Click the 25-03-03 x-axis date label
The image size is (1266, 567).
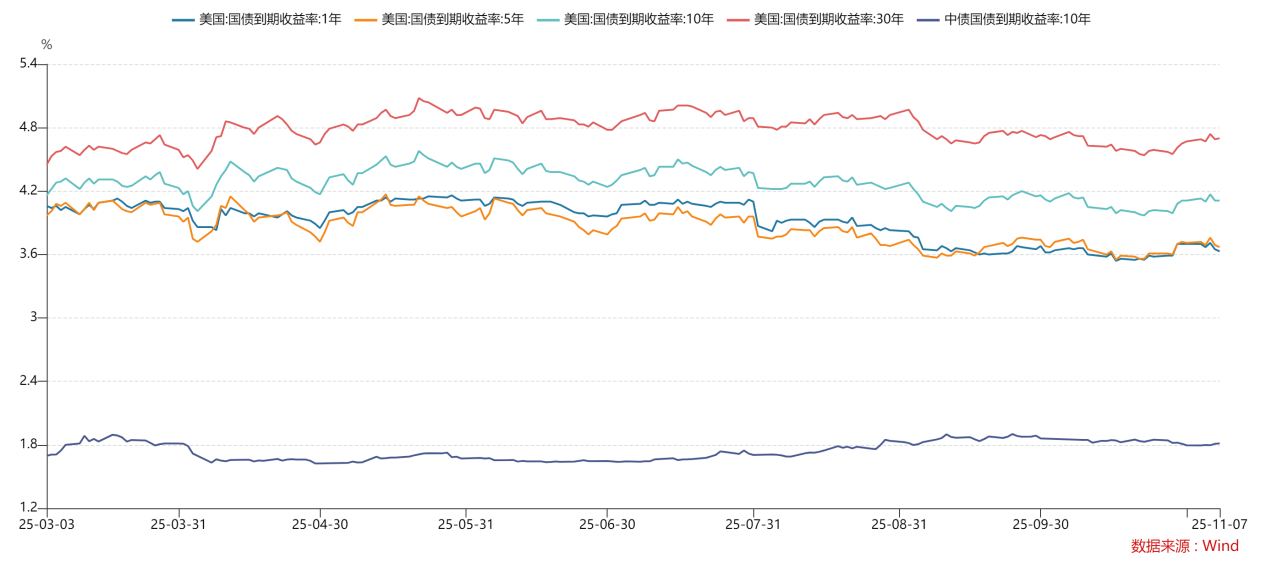tap(47, 523)
